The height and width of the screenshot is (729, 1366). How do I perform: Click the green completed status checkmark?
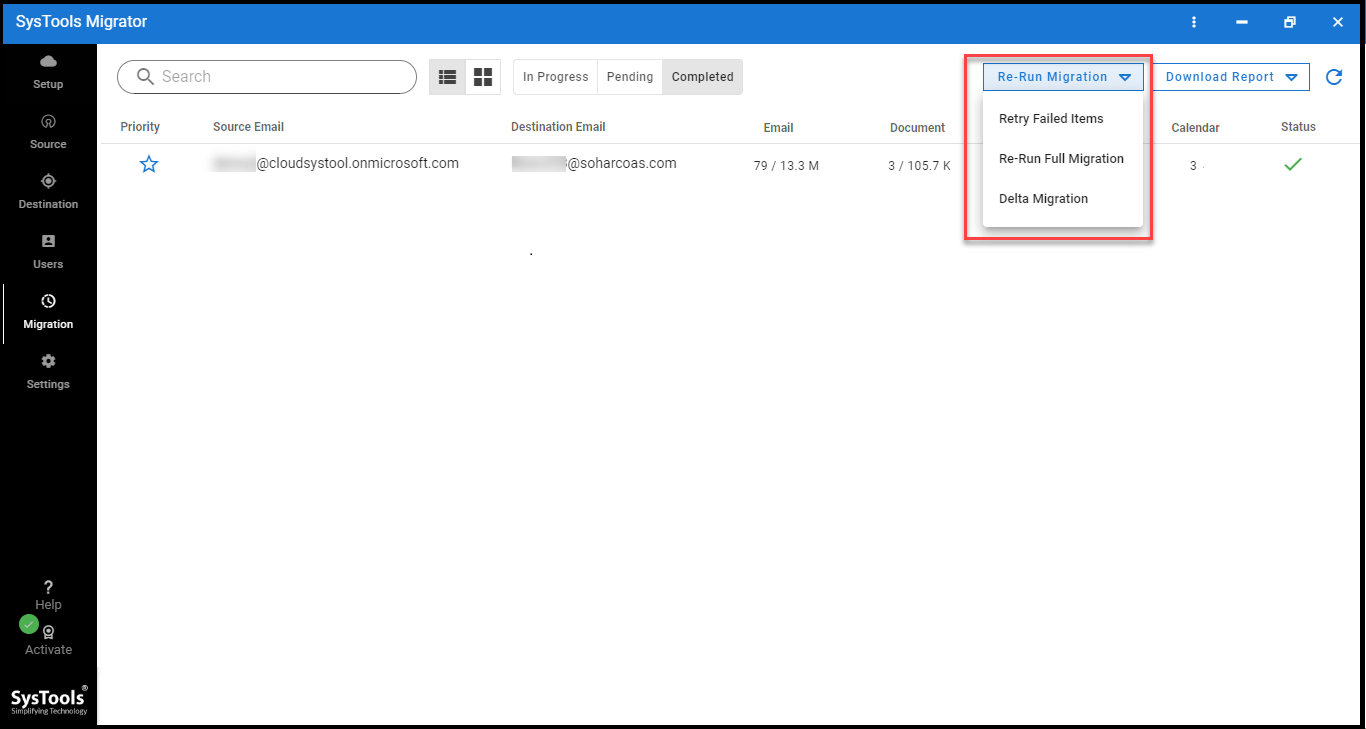coord(1293,164)
